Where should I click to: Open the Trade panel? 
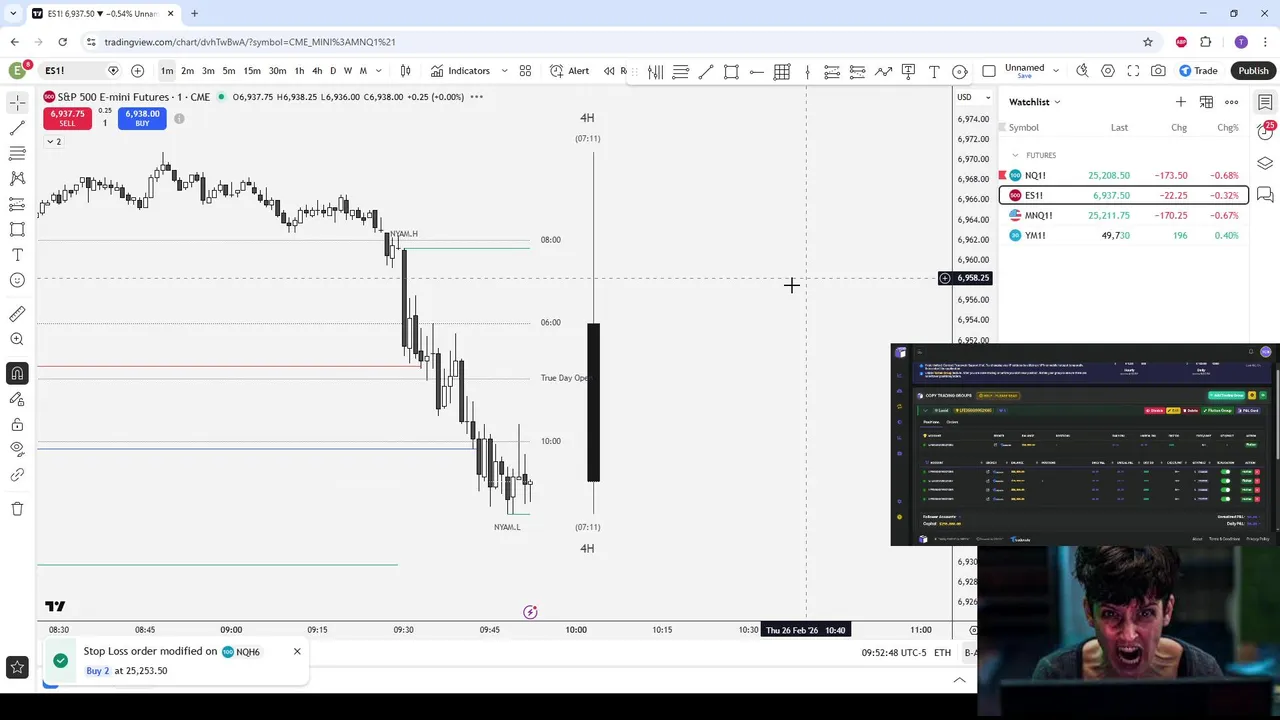tap(1198, 71)
